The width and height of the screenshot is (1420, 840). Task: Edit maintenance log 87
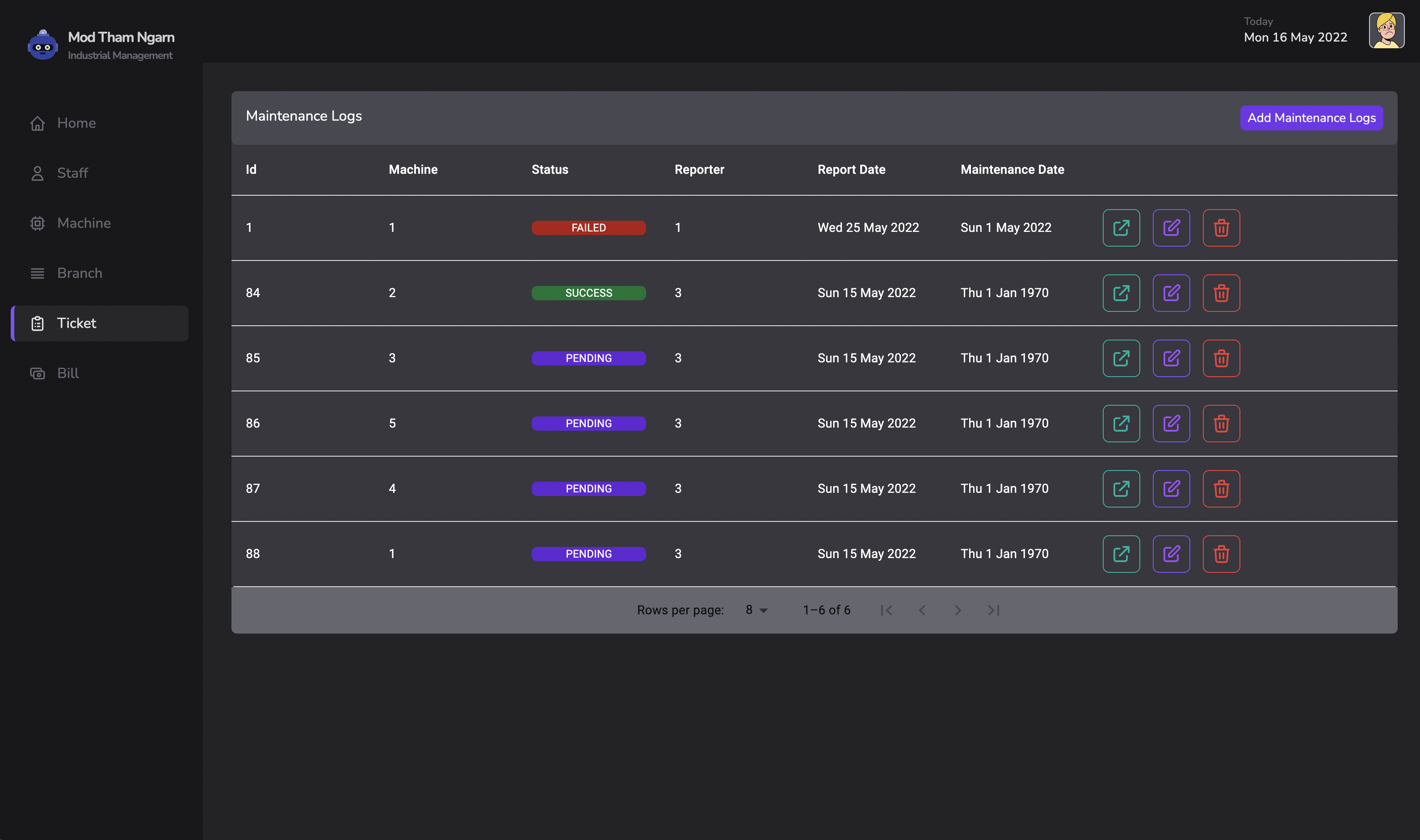(1171, 488)
